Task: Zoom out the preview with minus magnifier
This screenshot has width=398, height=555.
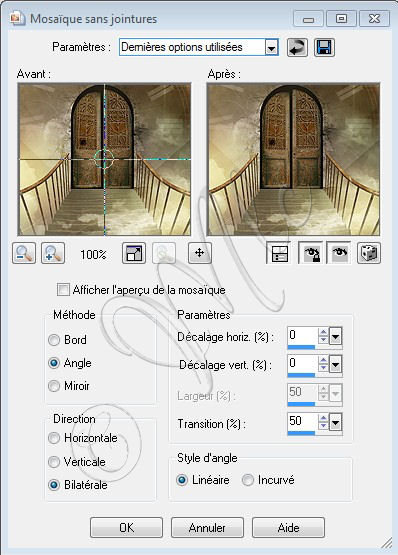Action: [x=24, y=253]
